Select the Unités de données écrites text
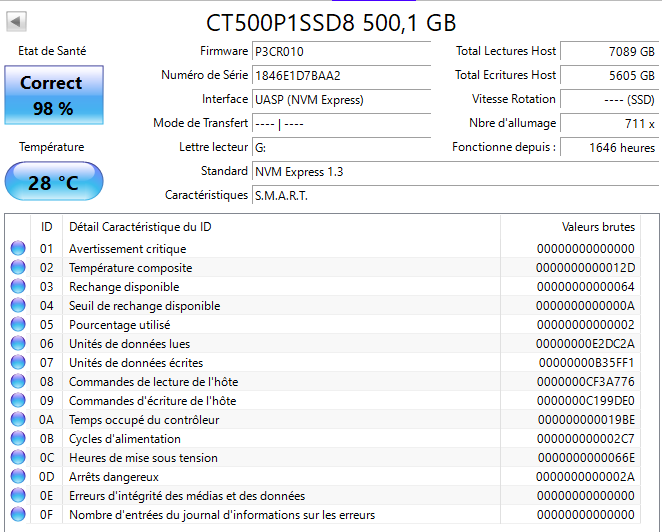This screenshot has width=662, height=532. tap(136, 363)
